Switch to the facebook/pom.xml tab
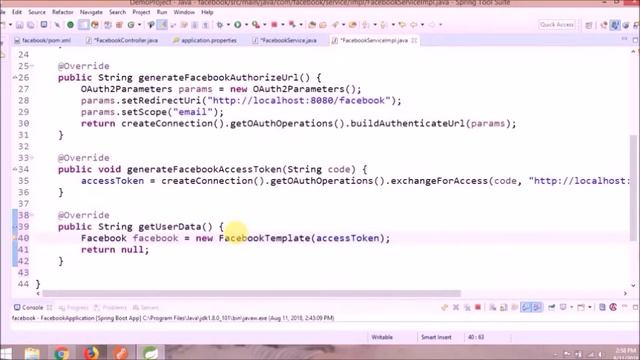Image resolution: width=640 pixels, height=360 pixels. pyautogui.click(x=42, y=40)
